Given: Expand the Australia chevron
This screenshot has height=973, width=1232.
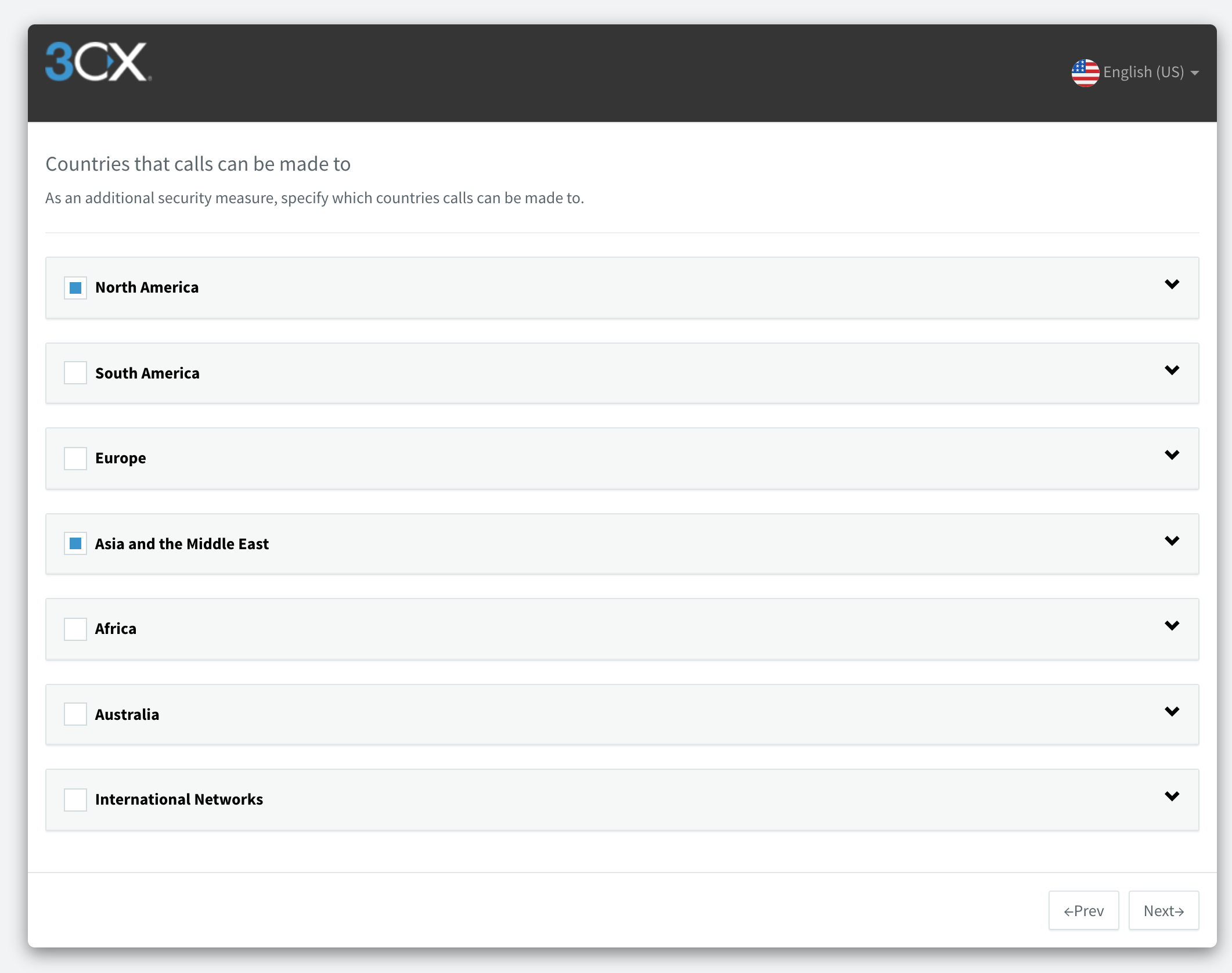Looking at the screenshot, I should [x=1172, y=712].
